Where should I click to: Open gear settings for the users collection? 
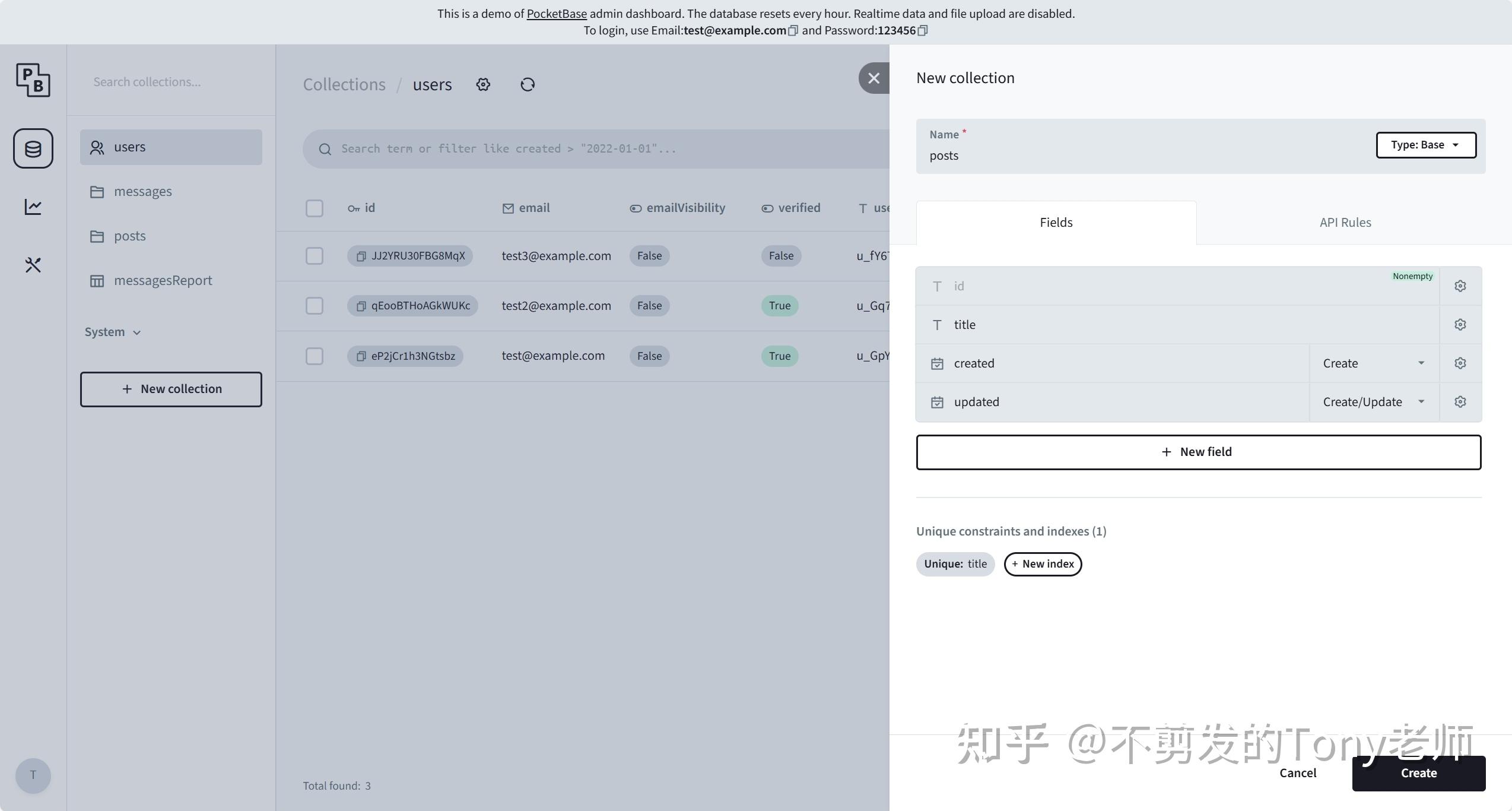(x=482, y=84)
